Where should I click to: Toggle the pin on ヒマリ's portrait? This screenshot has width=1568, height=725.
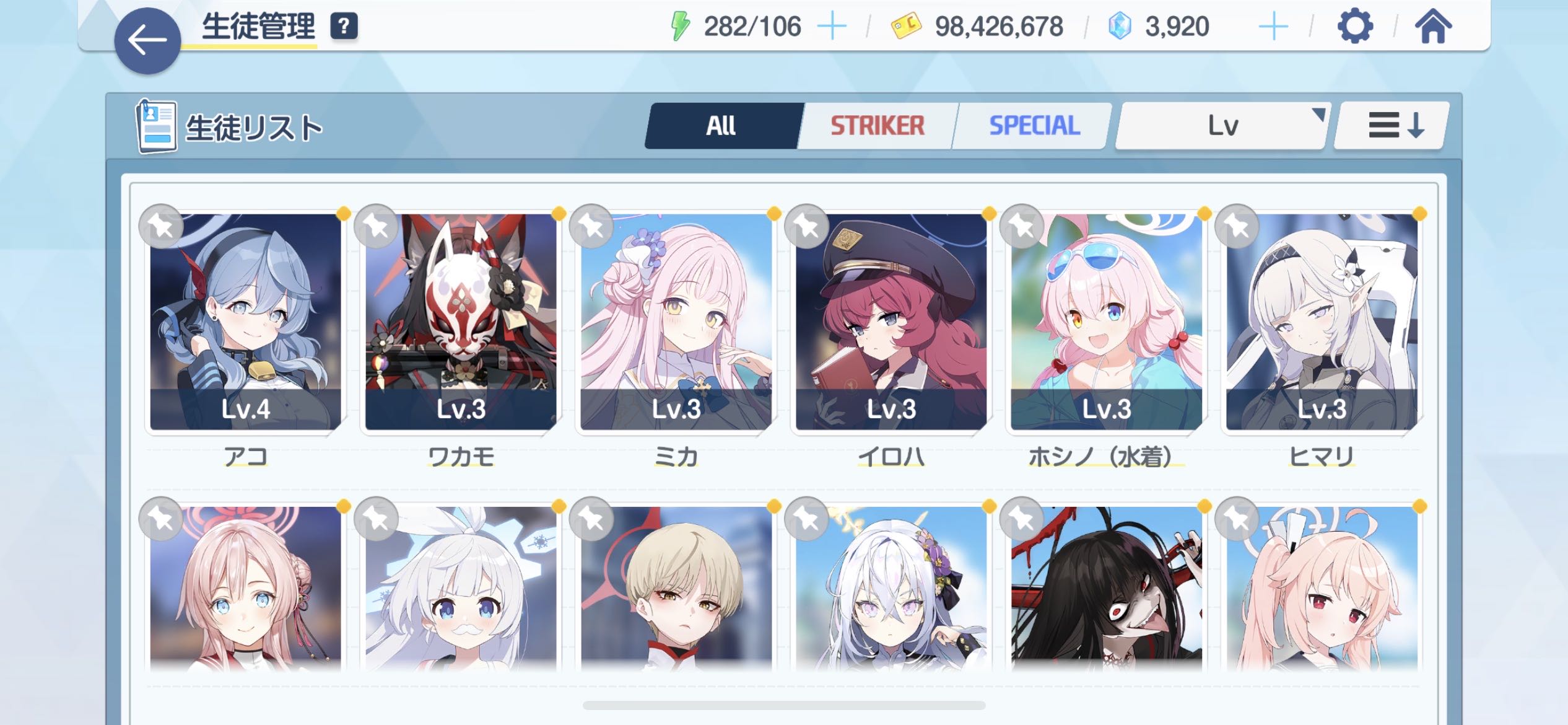pos(1237,226)
